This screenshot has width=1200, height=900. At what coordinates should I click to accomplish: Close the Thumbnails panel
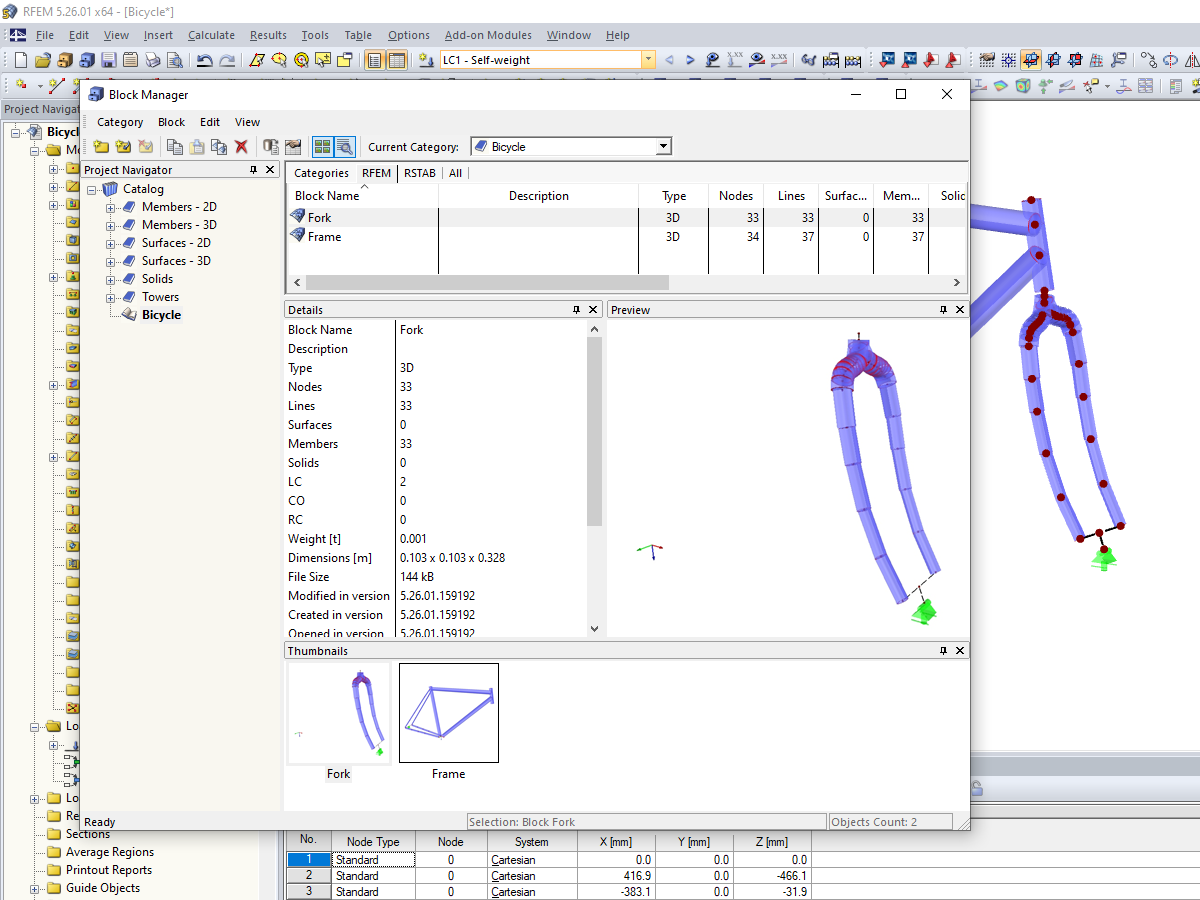coord(960,650)
